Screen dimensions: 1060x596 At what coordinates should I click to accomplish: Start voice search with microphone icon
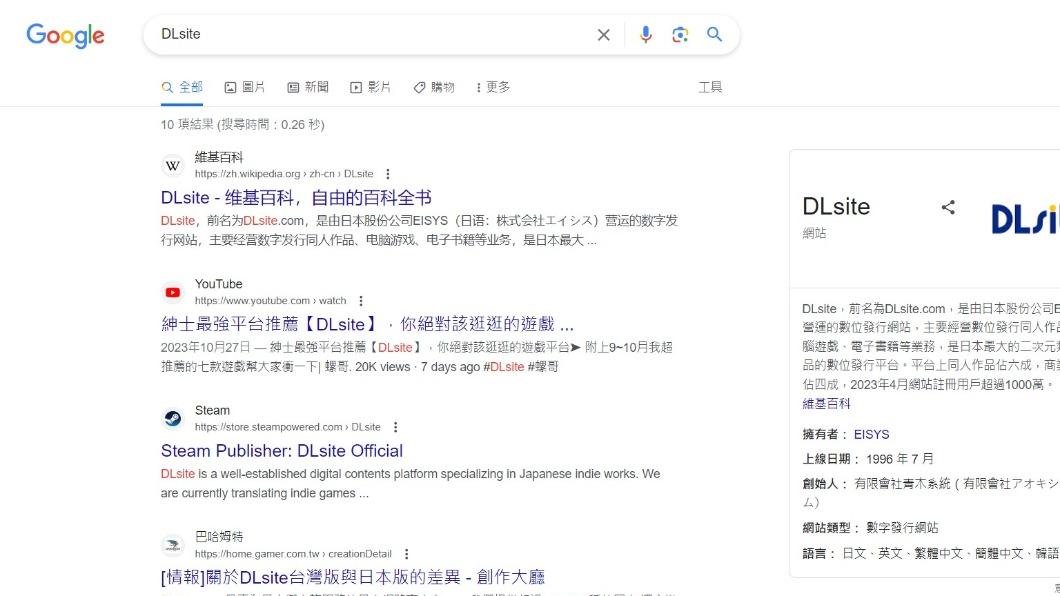click(646, 34)
